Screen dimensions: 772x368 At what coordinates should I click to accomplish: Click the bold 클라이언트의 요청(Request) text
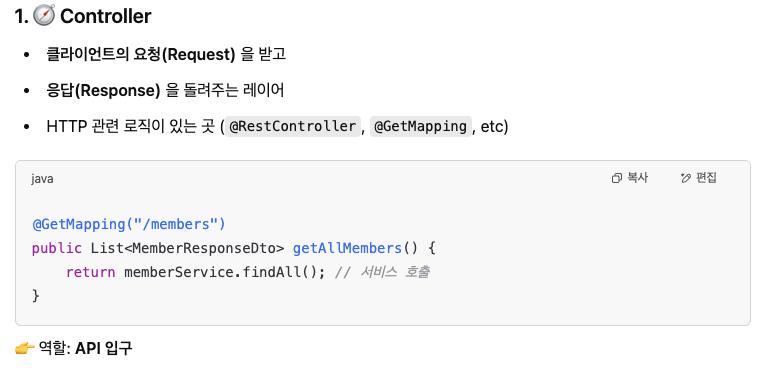point(141,54)
